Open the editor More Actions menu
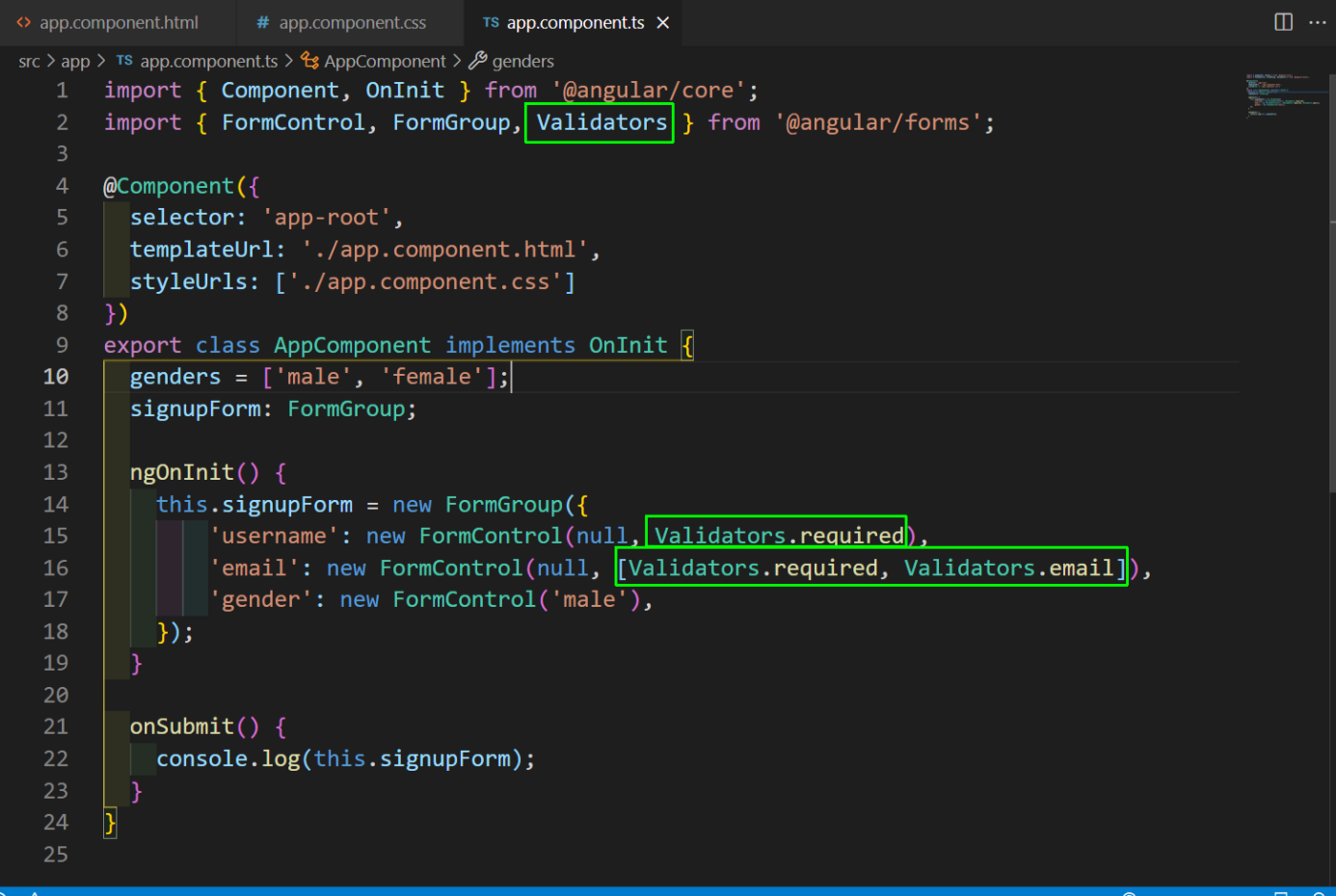This screenshot has height=896, width=1336. [x=1318, y=22]
